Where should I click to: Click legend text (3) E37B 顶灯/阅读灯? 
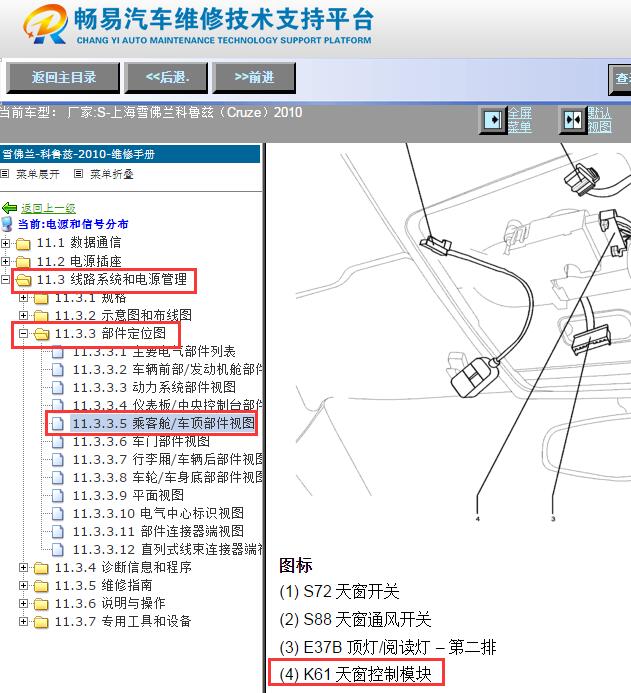tap(388, 647)
